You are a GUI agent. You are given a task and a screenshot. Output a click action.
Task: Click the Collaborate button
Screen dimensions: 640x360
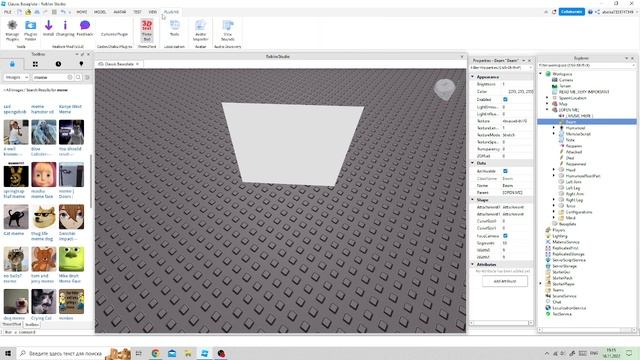[571, 12]
